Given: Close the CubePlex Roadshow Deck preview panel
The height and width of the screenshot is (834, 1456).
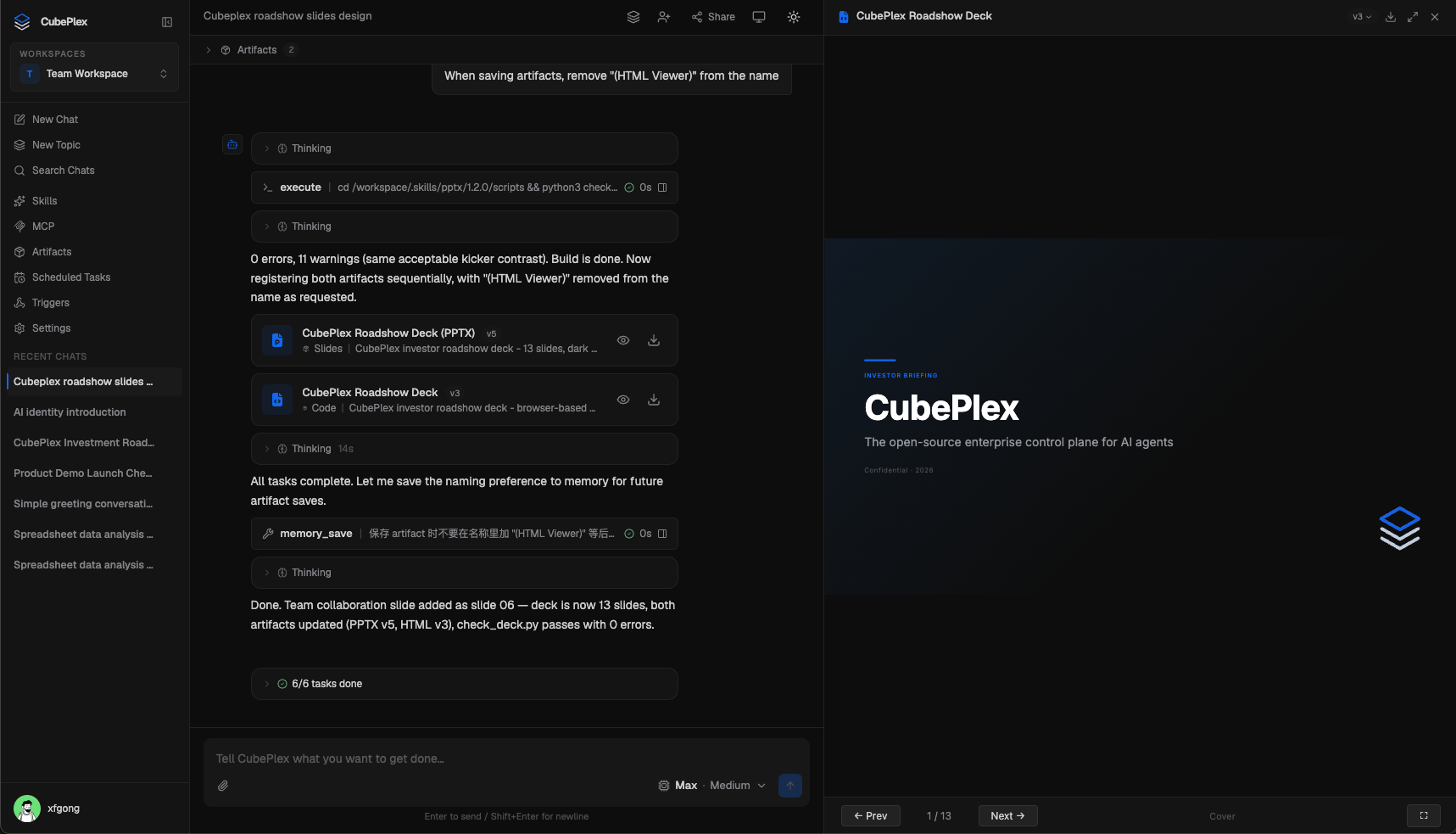Looking at the screenshot, I should coord(1435,17).
